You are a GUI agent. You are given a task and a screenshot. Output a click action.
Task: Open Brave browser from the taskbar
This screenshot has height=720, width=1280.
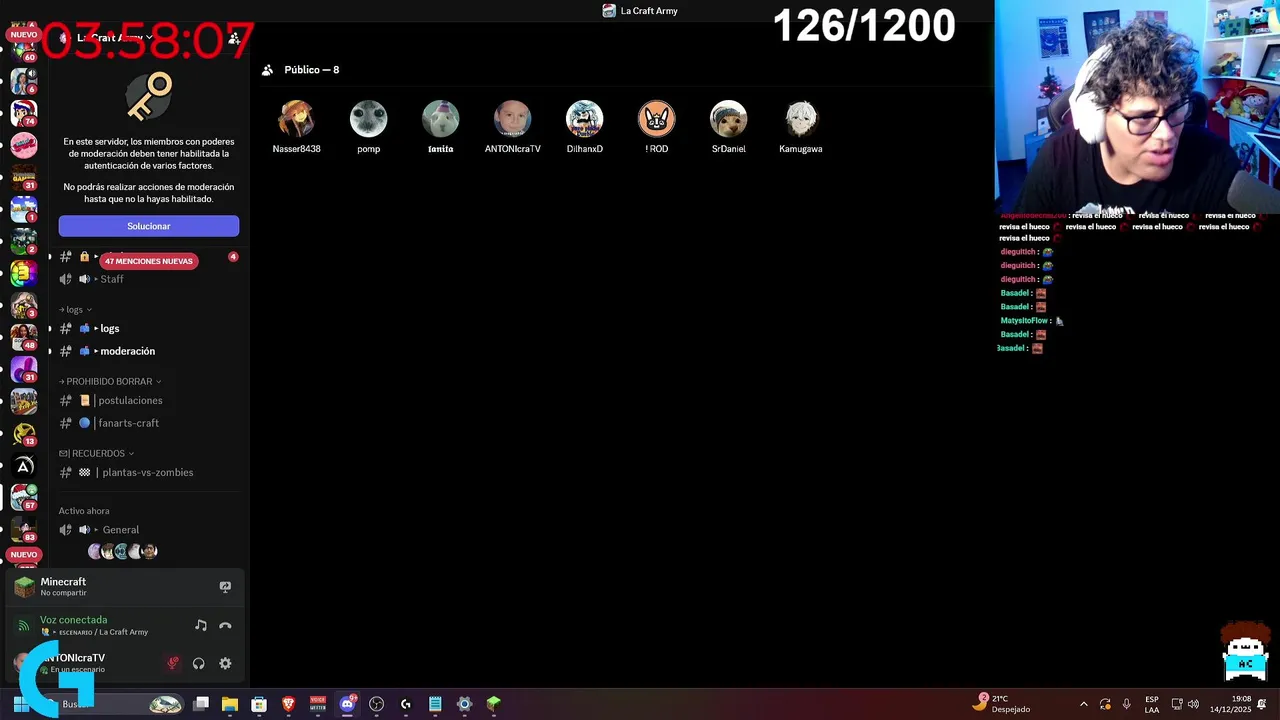(289, 704)
